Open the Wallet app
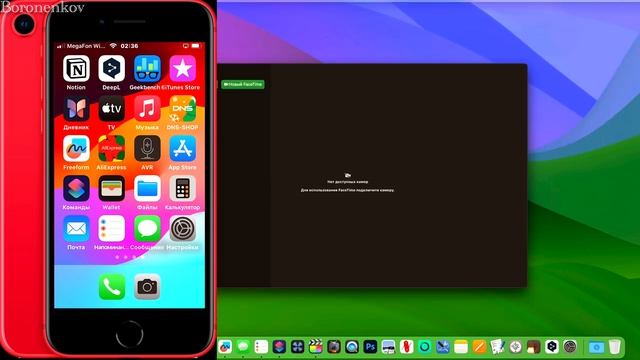 tap(111, 189)
